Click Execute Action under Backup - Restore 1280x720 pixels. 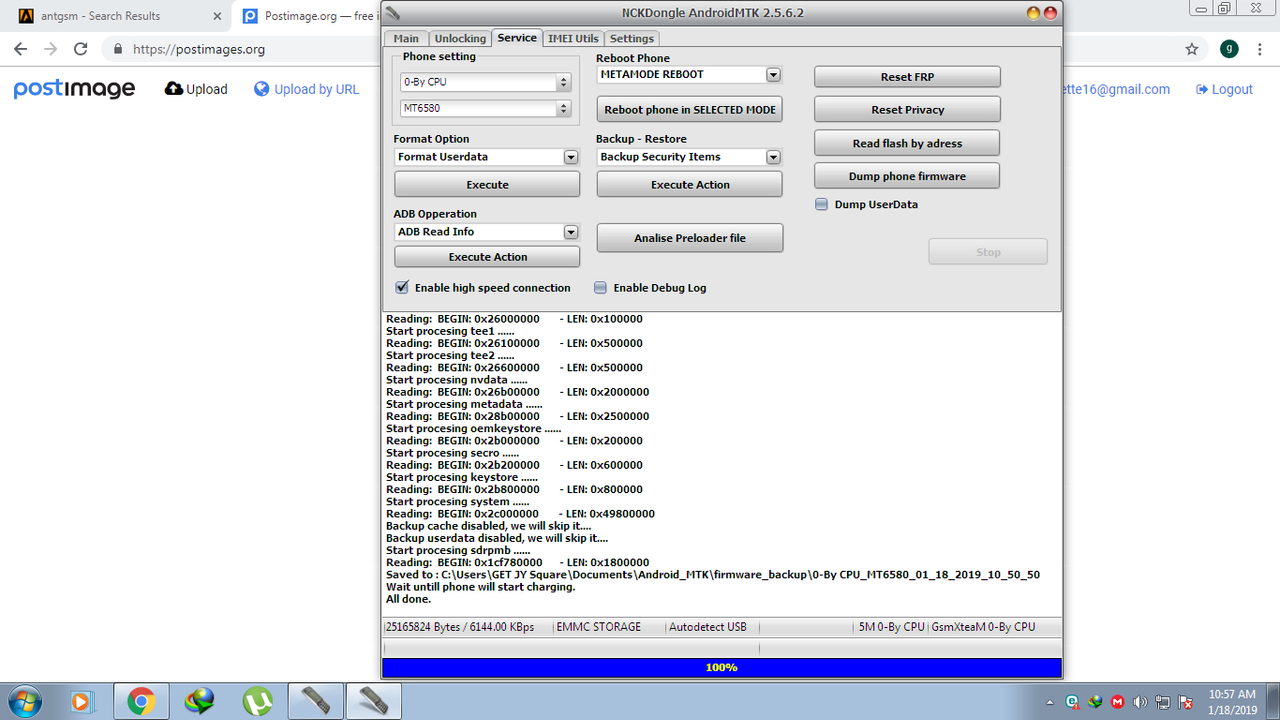(690, 184)
